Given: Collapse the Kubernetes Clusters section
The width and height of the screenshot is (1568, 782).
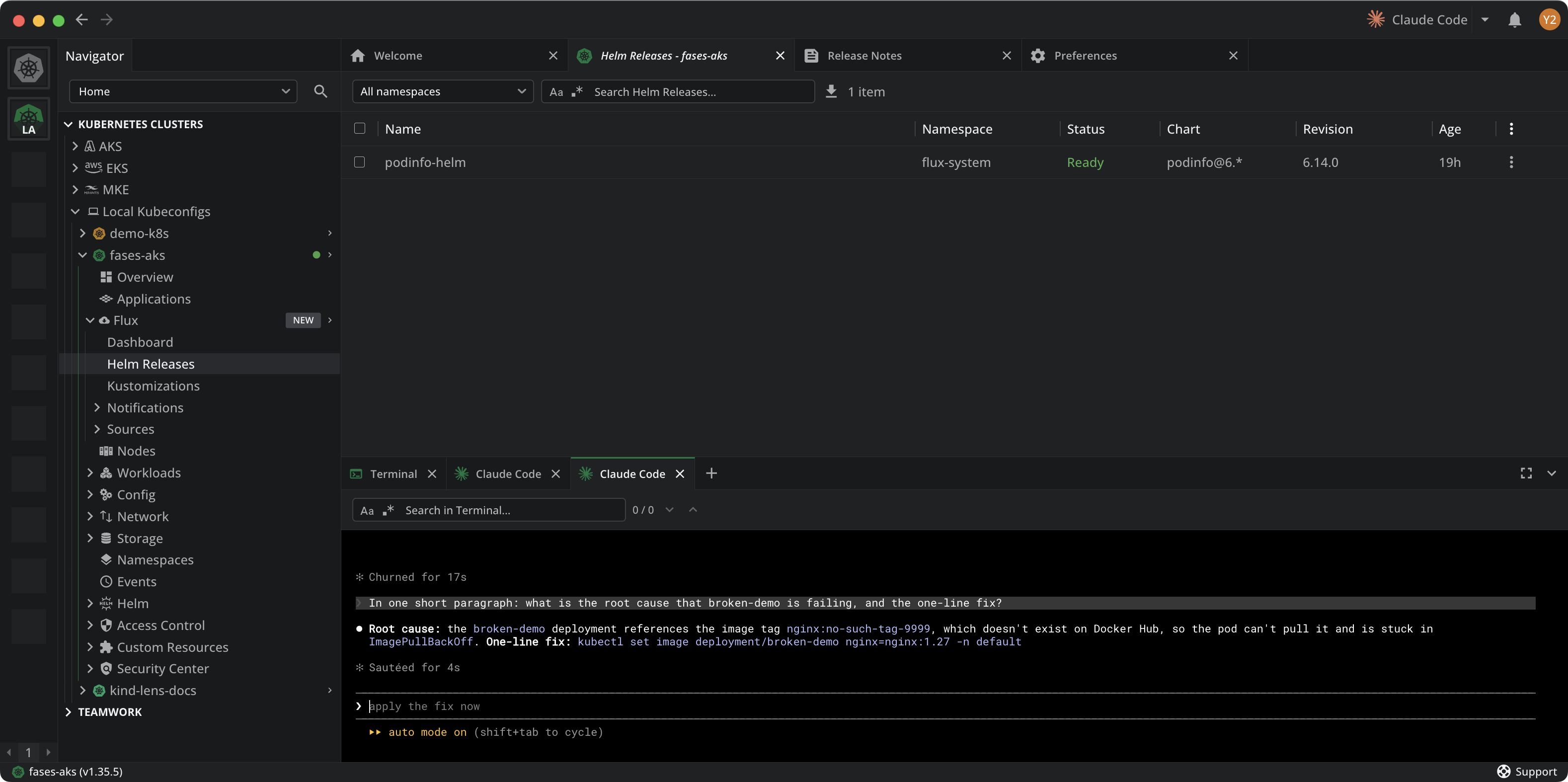Looking at the screenshot, I should [68, 124].
